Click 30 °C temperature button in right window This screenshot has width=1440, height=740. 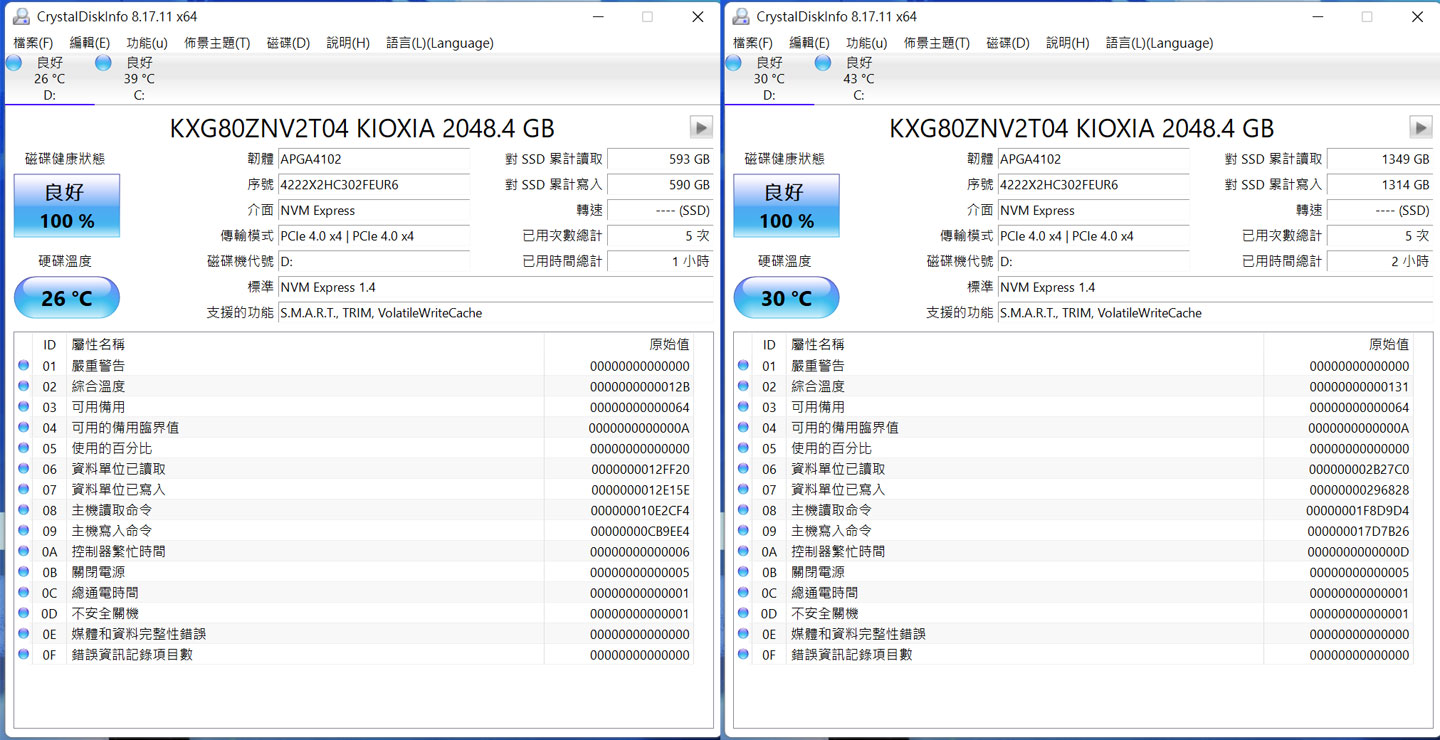coord(787,298)
